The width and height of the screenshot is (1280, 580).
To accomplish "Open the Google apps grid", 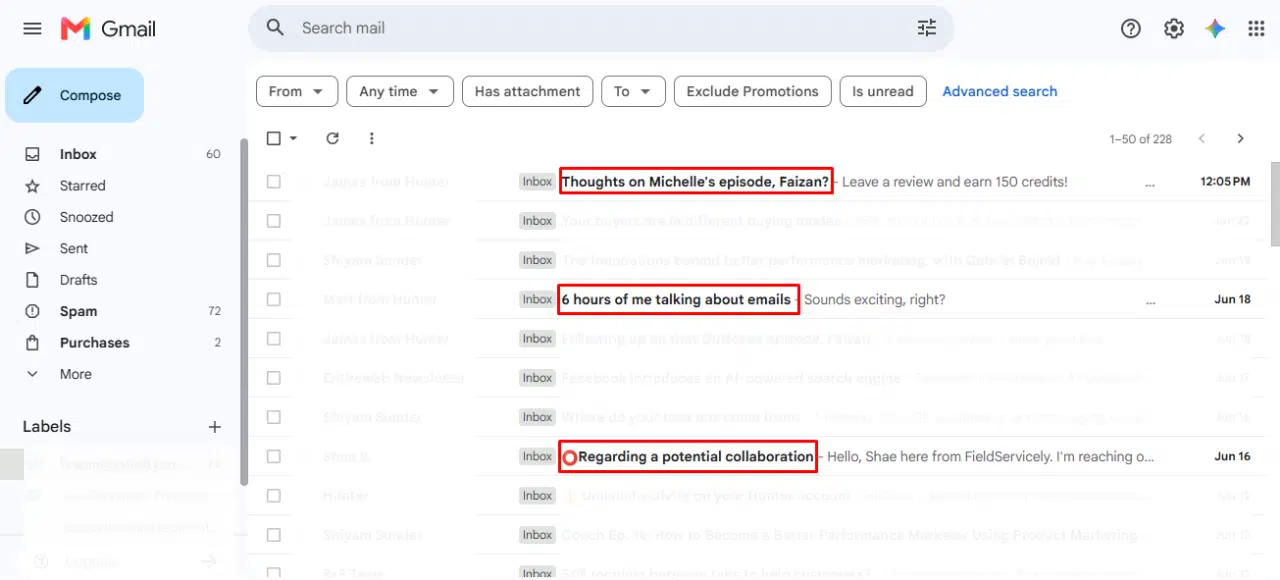I will pyautogui.click(x=1257, y=29).
